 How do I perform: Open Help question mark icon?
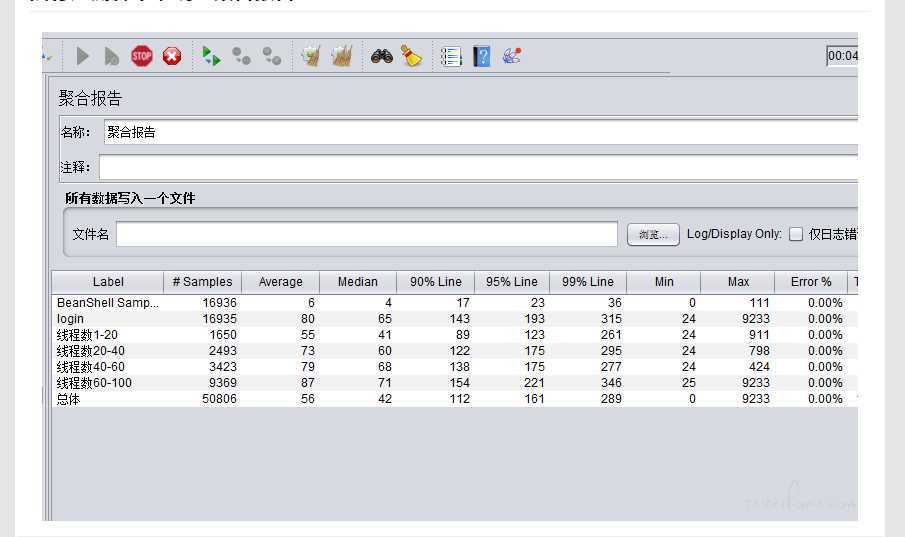(x=481, y=56)
